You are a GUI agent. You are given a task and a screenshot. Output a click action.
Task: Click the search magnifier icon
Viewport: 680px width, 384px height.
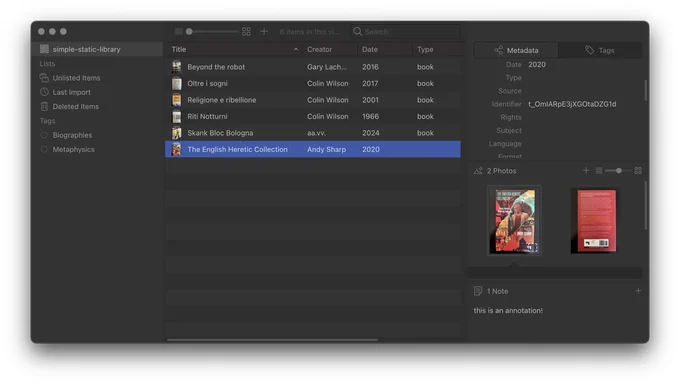click(357, 31)
